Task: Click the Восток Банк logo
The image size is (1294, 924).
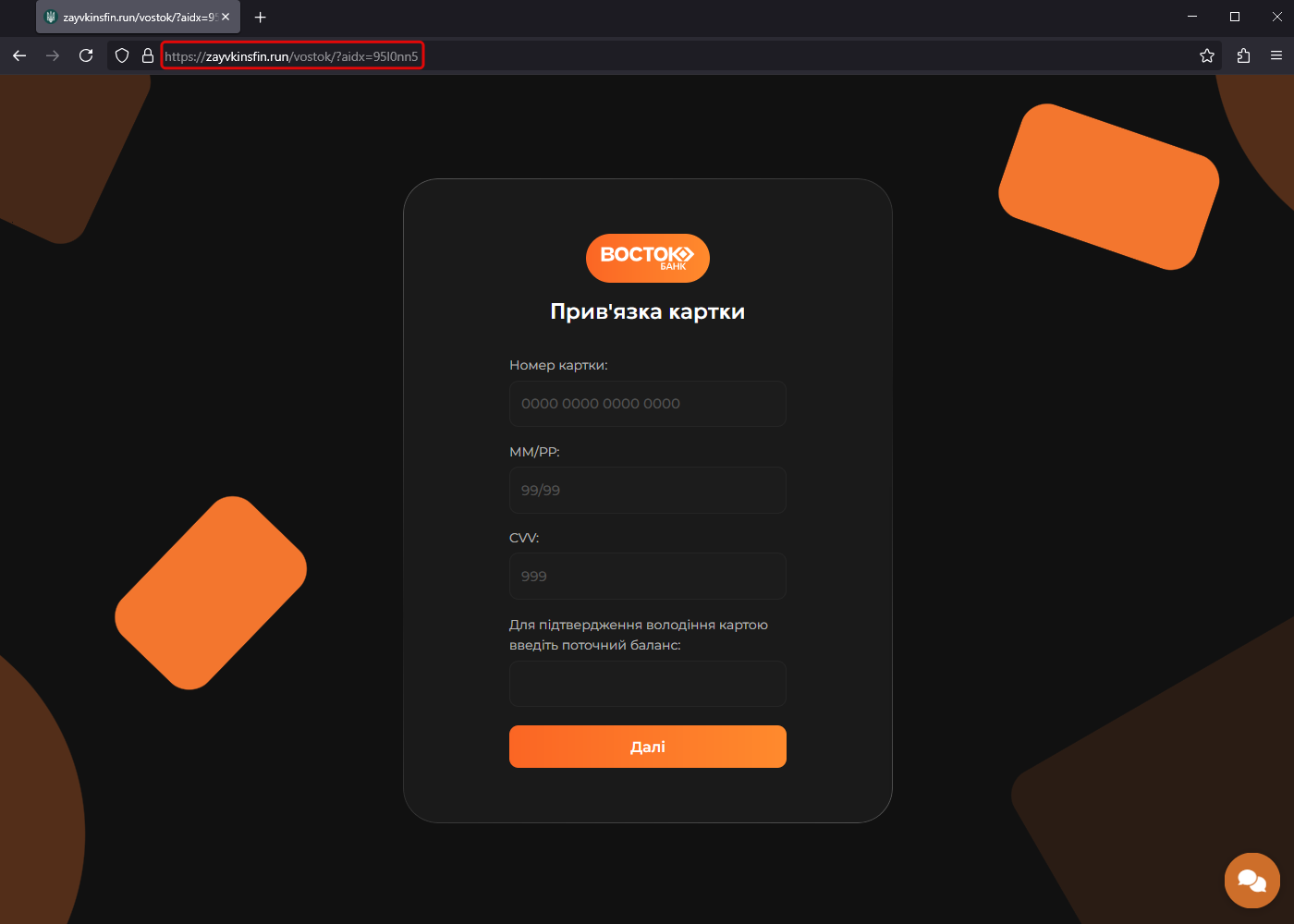Action: (x=648, y=258)
